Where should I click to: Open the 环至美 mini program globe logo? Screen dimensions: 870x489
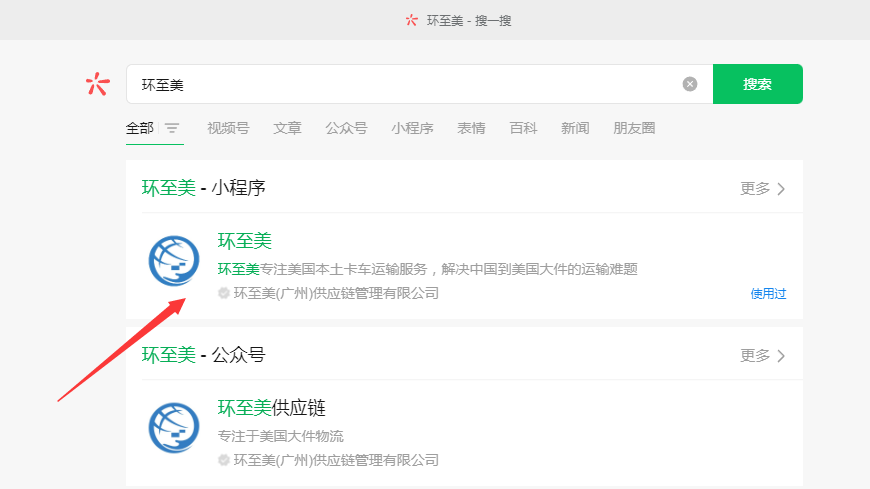point(174,260)
